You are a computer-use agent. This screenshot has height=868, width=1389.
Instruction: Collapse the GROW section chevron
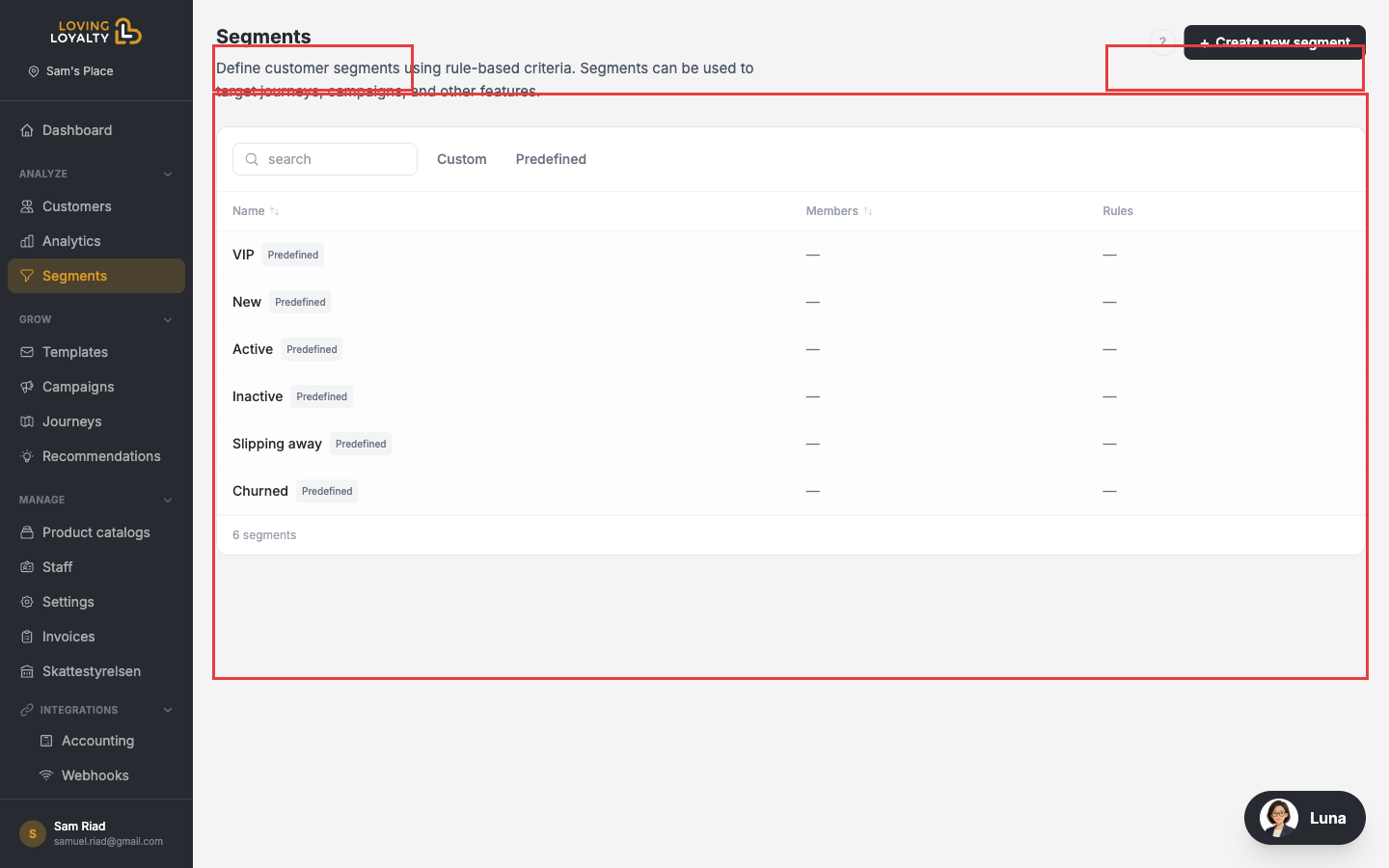click(x=168, y=320)
